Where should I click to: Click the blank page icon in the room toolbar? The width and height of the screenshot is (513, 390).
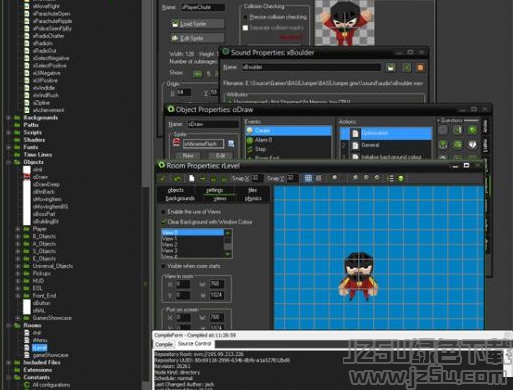192,178
